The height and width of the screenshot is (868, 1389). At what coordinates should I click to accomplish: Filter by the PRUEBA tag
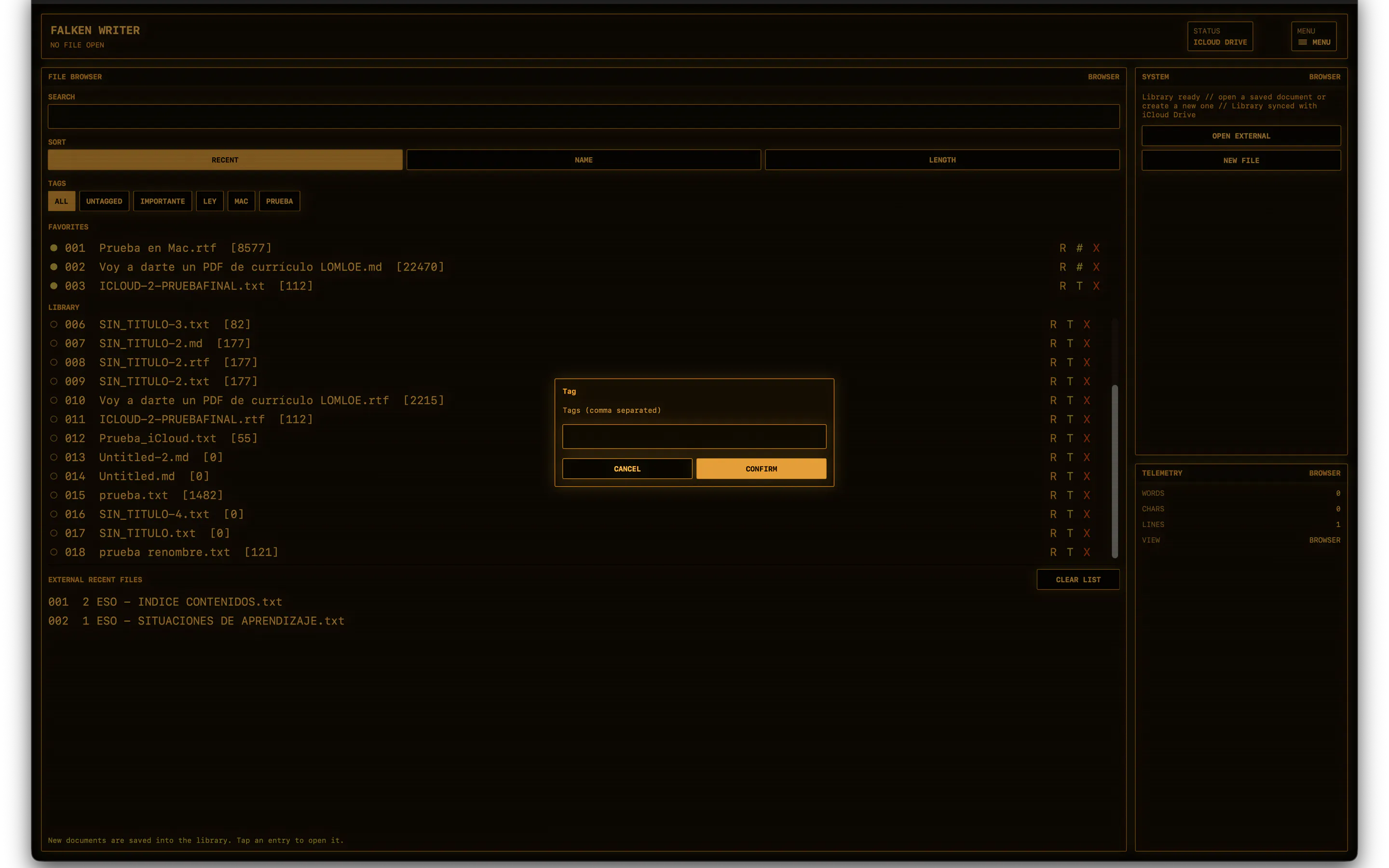click(x=280, y=201)
